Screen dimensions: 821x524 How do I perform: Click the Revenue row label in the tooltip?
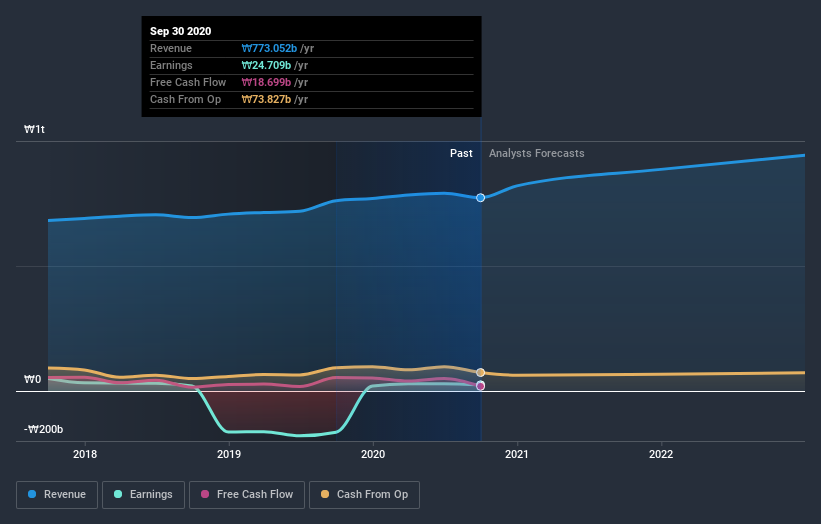pyautogui.click(x=171, y=48)
